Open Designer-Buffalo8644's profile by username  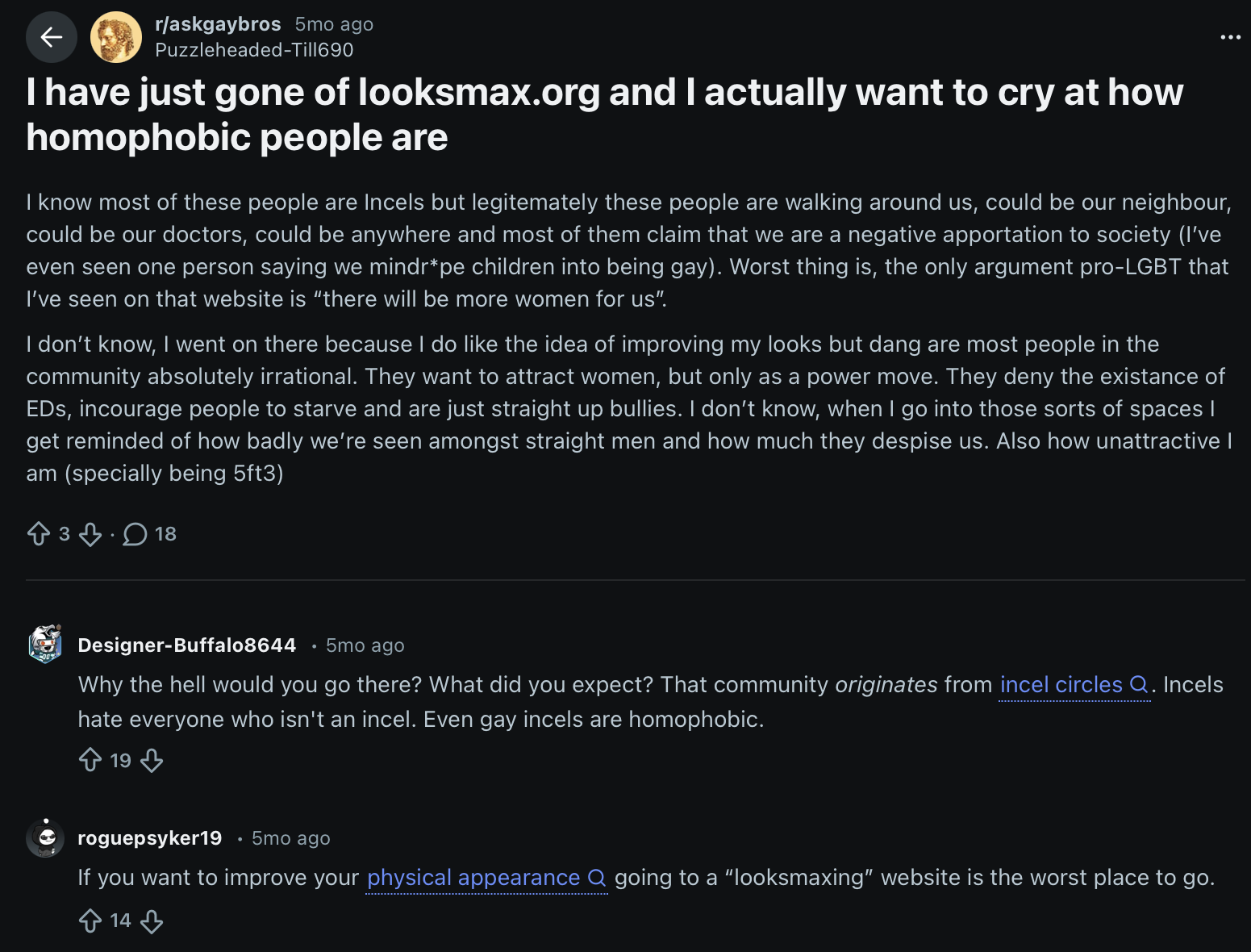[187, 645]
